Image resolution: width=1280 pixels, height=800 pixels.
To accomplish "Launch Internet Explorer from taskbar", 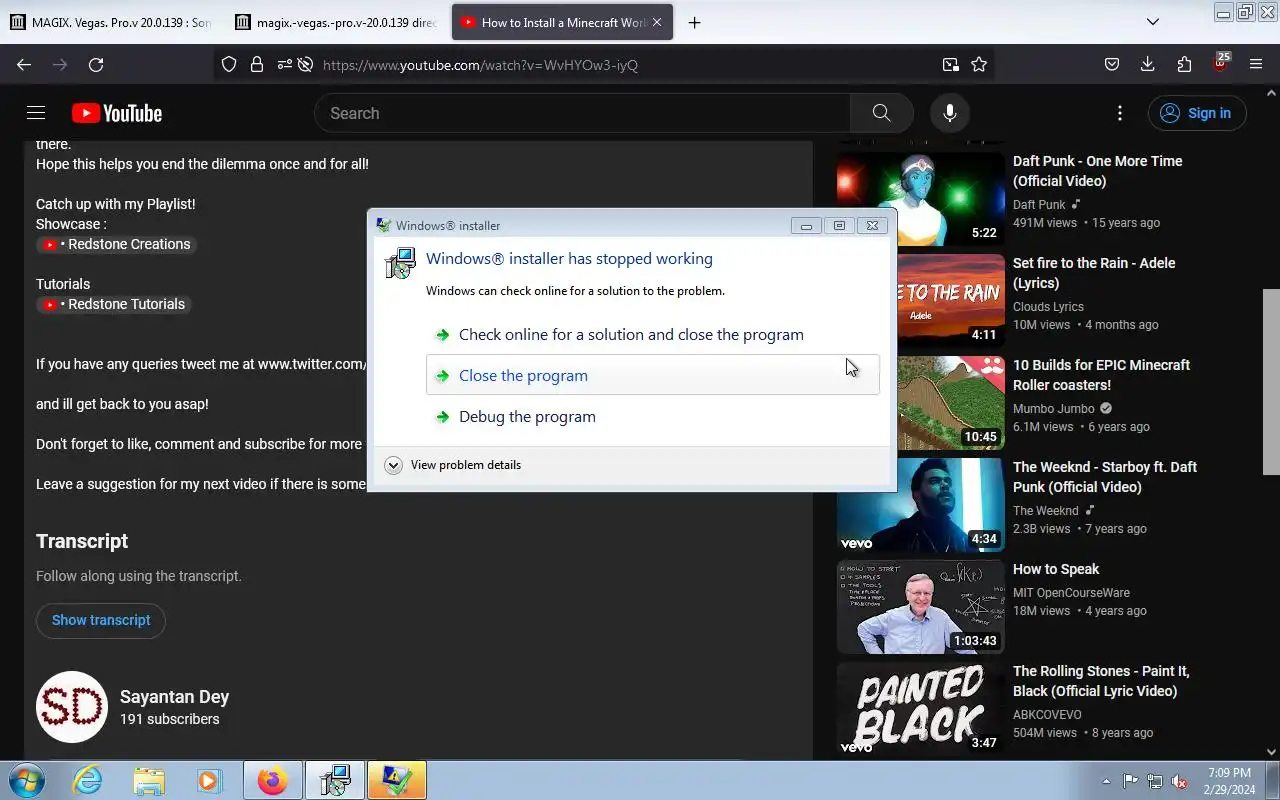I will [88, 780].
